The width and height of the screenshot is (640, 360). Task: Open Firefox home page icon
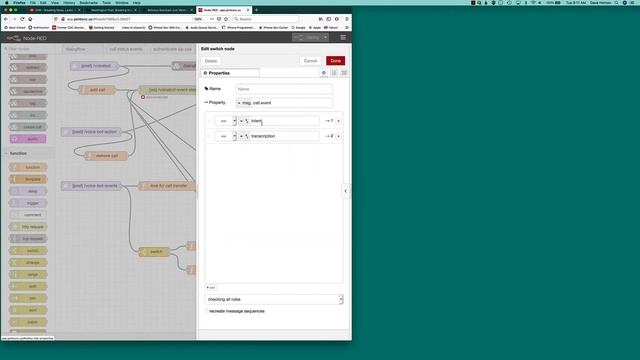pyautogui.click(x=30, y=19)
